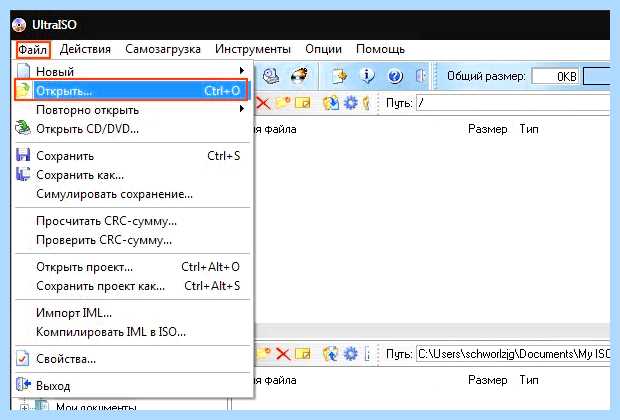
Task: Click lower pane Размер column header
Action: pyautogui.click(x=488, y=380)
